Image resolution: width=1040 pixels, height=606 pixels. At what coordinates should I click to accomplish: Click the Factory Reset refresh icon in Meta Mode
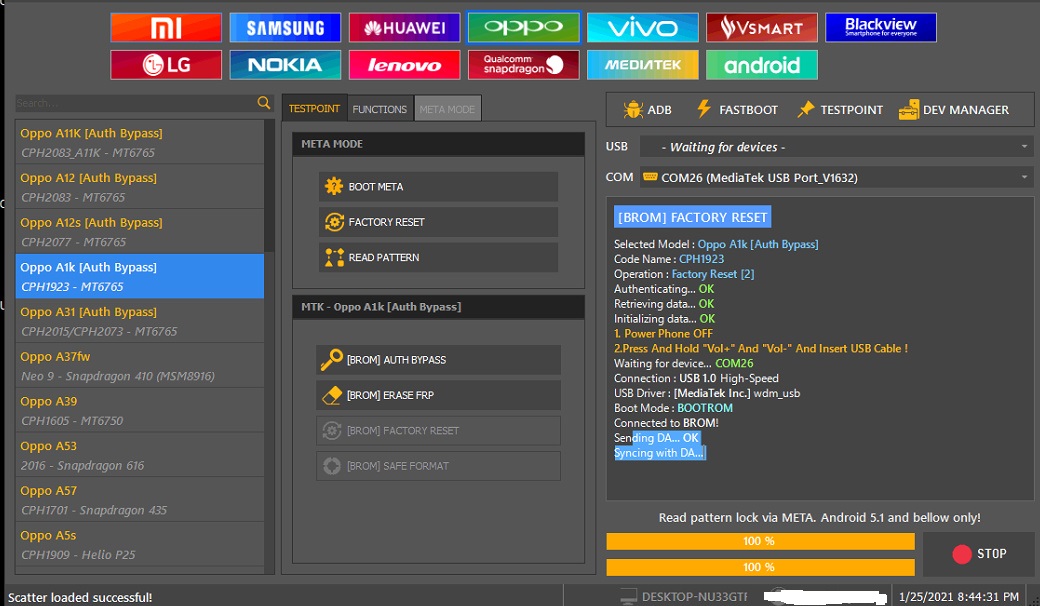[x=334, y=222]
